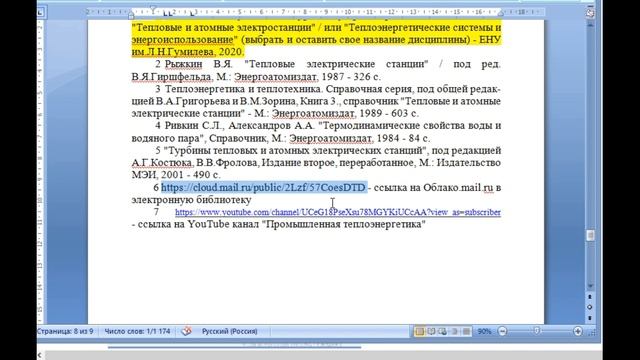Screen dimensions: 640x360
Task: Click the vertical ruler on left side
Action: pos(40,171)
